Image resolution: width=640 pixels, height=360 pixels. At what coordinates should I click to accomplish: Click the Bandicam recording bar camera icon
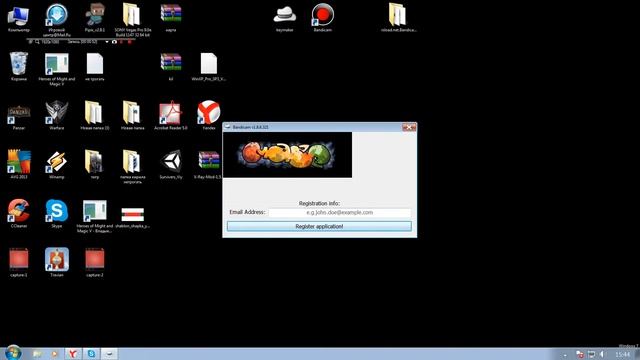(114, 42)
